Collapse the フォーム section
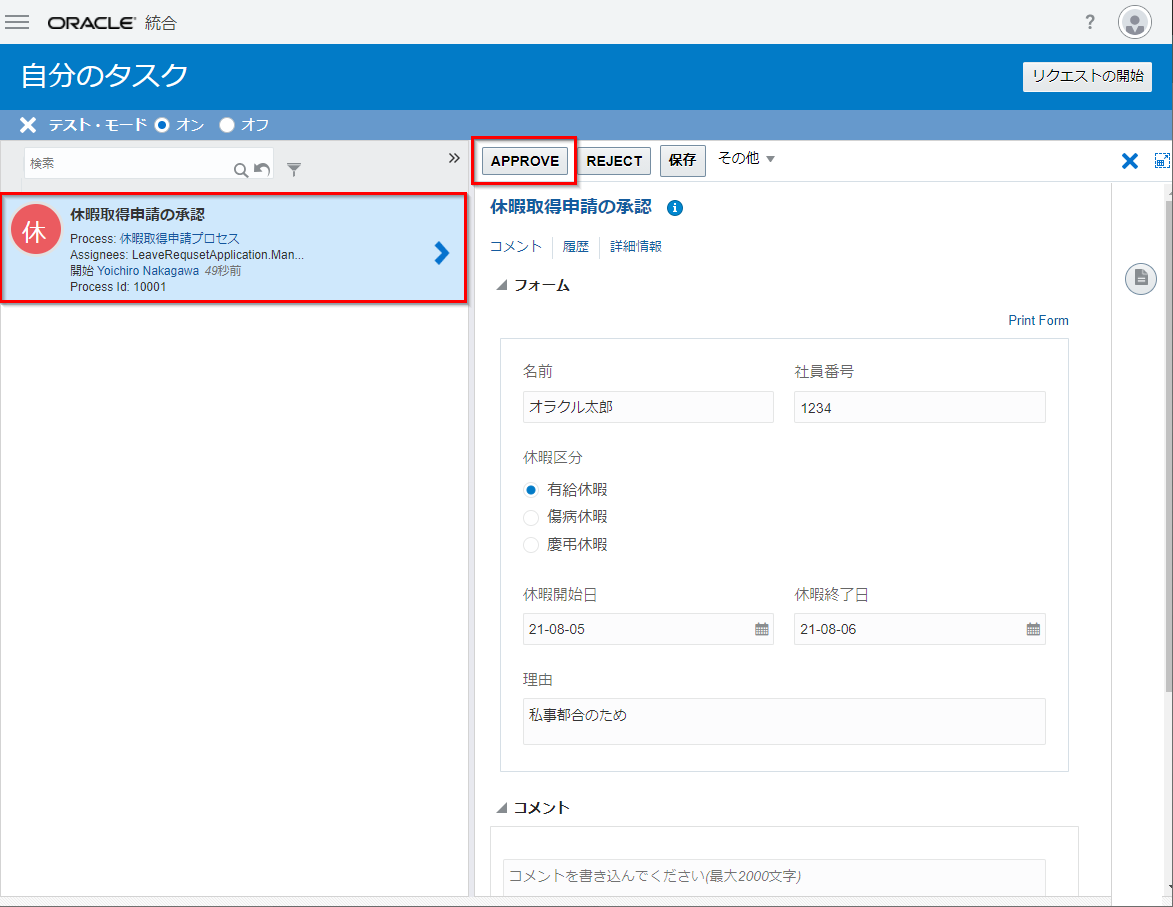1173x907 pixels. coord(502,285)
